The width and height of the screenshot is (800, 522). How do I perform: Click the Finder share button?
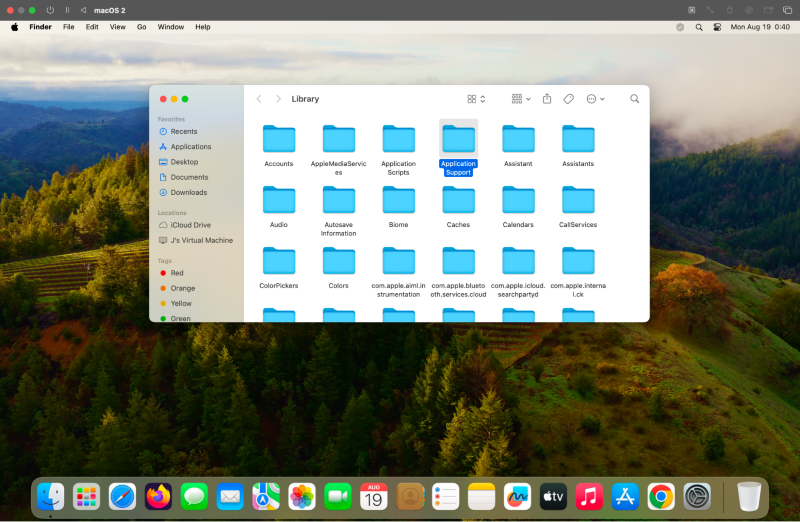click(547, 98)
